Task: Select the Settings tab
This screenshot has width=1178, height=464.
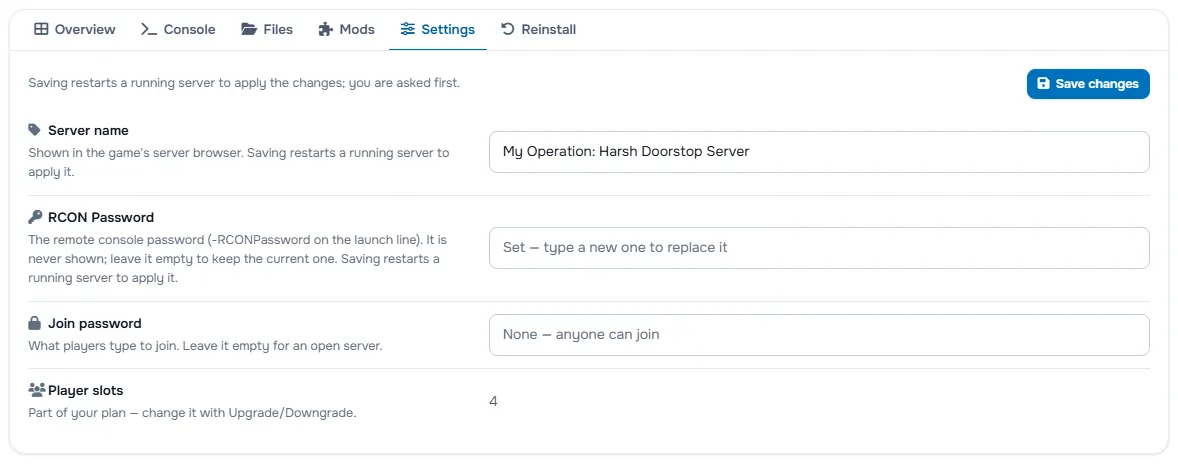Action: click(x=438, y=30)
